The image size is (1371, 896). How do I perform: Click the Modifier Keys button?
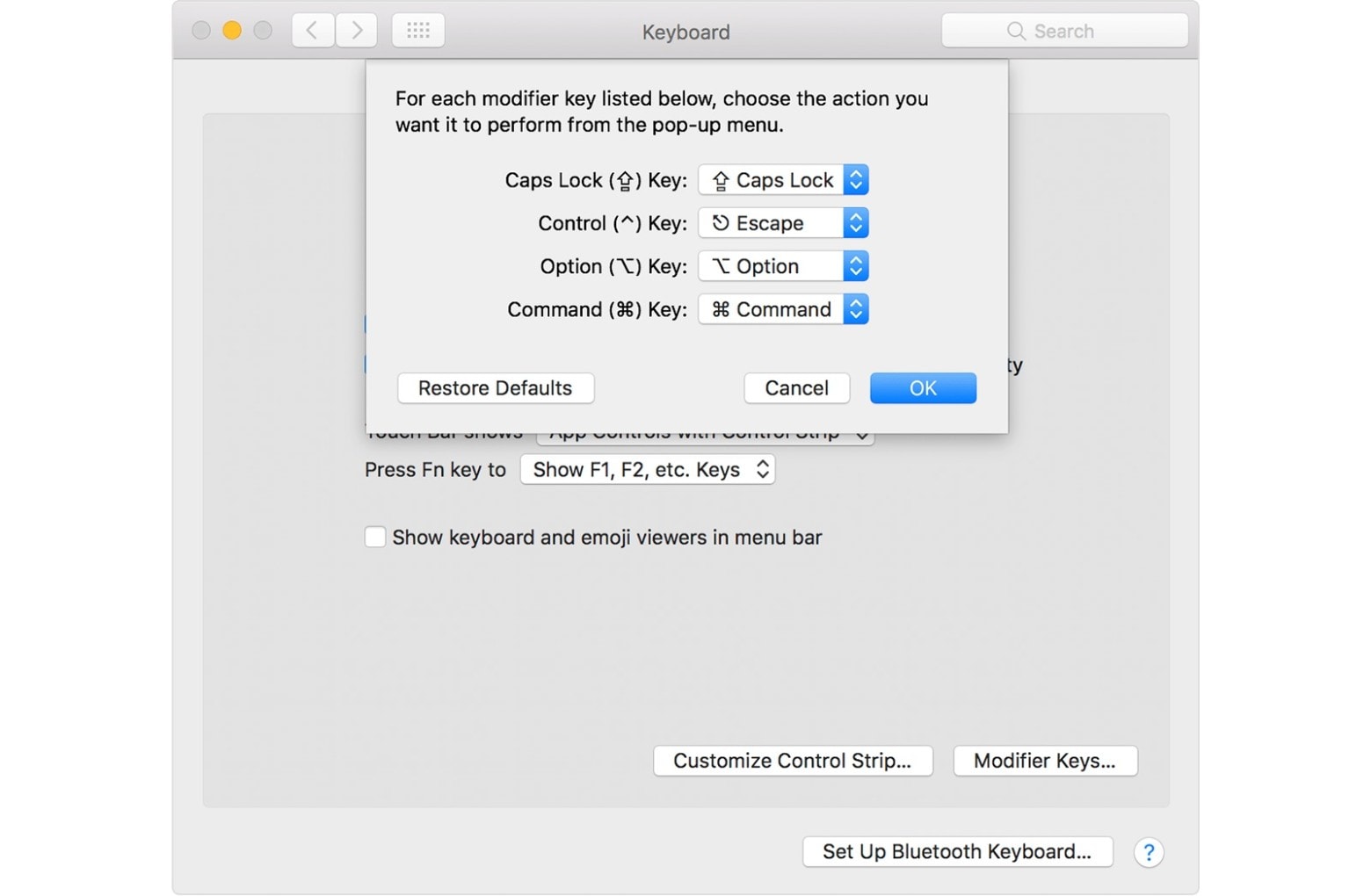point(1045,761)
